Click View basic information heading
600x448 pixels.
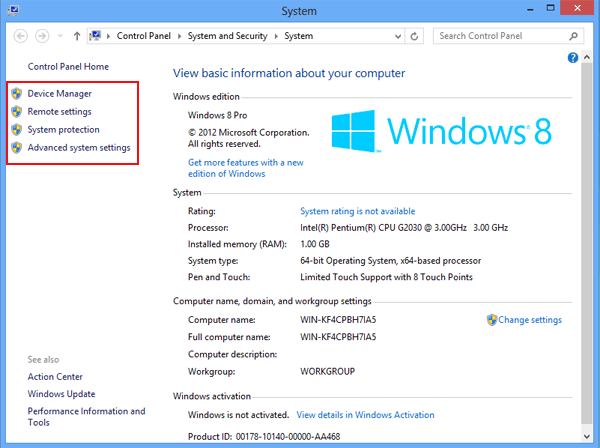pos(289,73)
